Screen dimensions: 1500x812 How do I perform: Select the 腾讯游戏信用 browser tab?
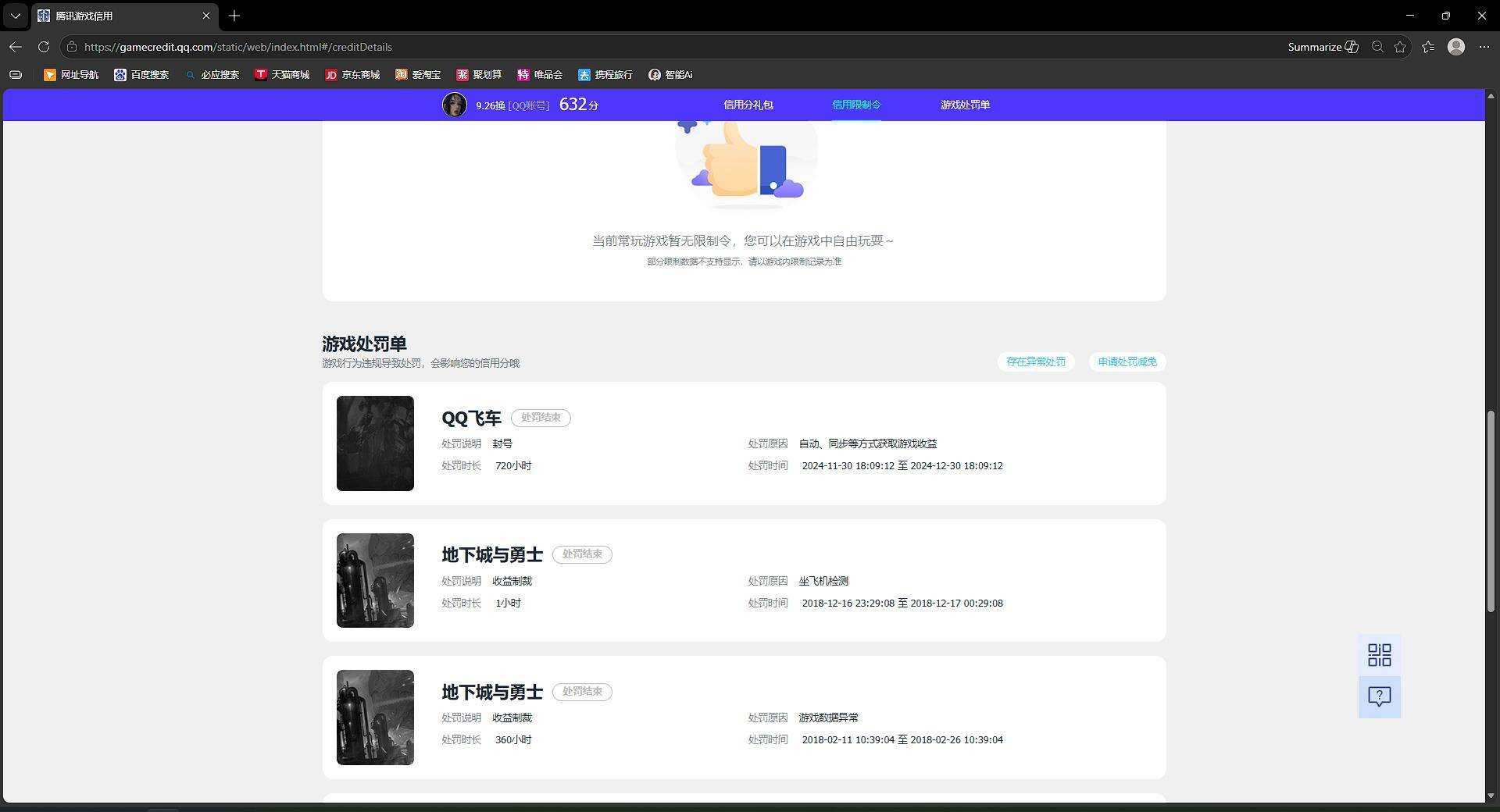coord(125,16)
